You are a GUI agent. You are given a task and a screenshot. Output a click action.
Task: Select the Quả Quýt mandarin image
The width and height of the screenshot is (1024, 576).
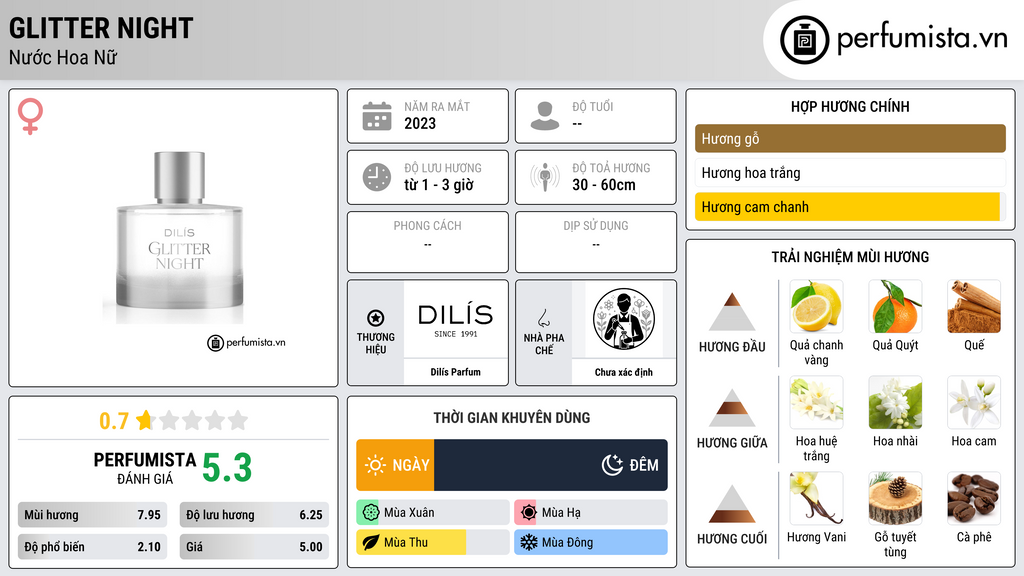[x=895, y=306]
